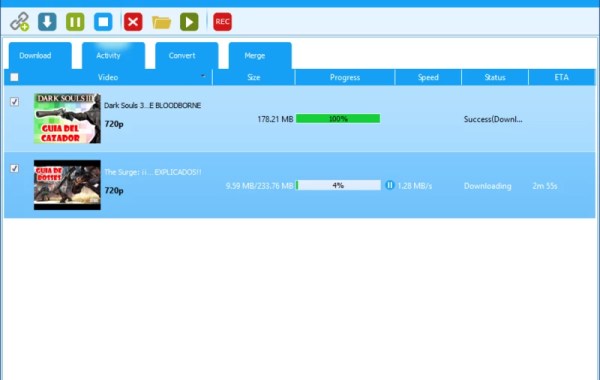This screenshot has width=600, height=380.
Task: Click the '2m 55s' ETA value
Action: tap(545, 186)
